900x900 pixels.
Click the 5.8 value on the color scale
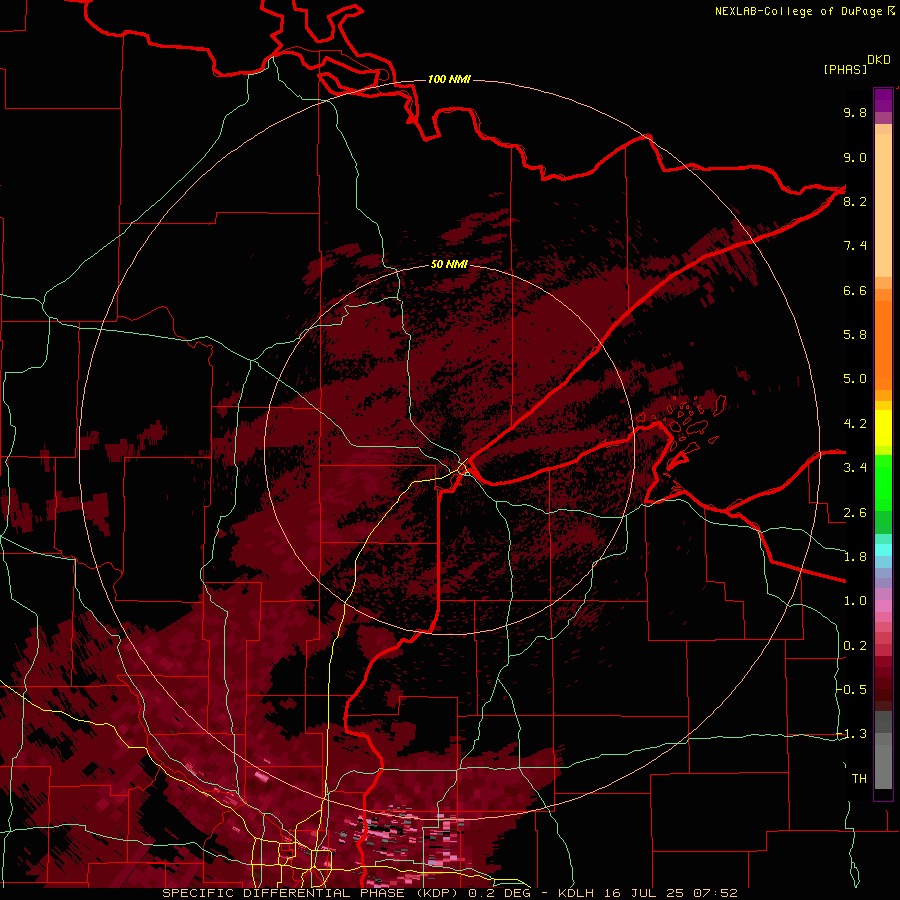[x=855, y=335]
